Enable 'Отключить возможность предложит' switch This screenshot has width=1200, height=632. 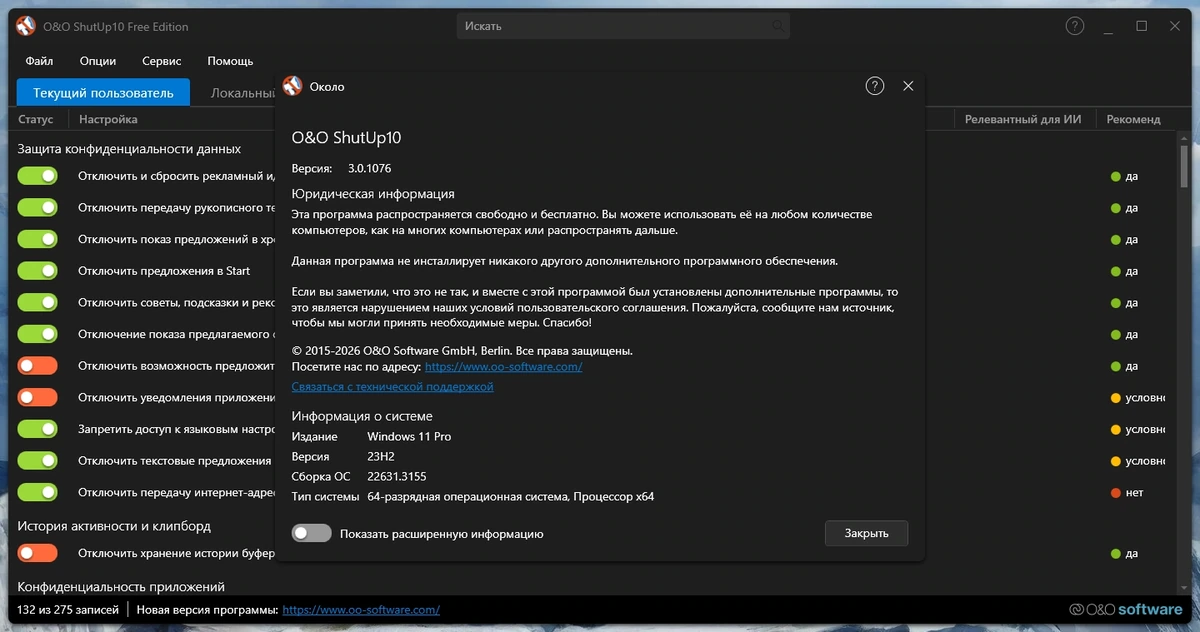pyautogui.click(x=38, y=366)
